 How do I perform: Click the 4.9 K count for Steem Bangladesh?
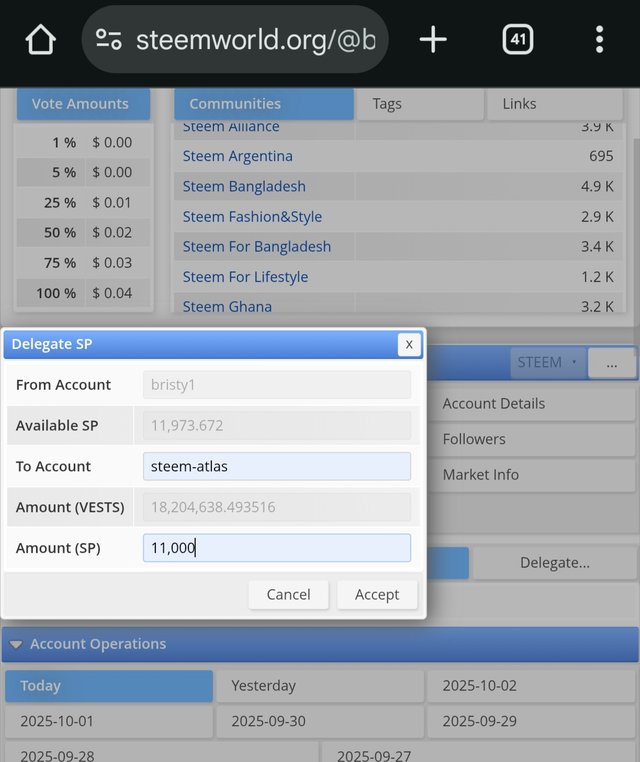pyautogui.click(x=597, y=186)
